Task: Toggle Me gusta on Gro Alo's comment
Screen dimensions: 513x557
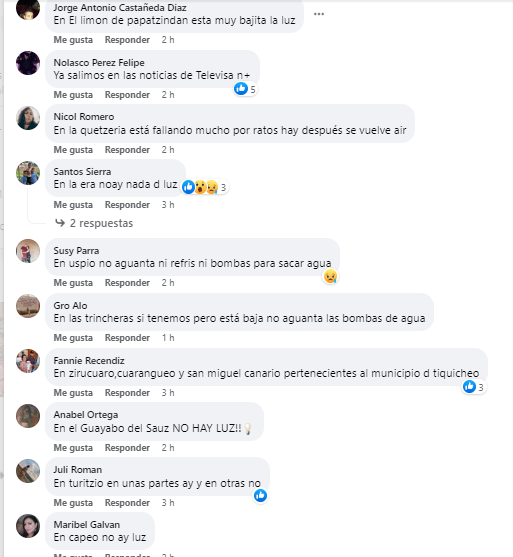Action: click(x=73, y=338)
